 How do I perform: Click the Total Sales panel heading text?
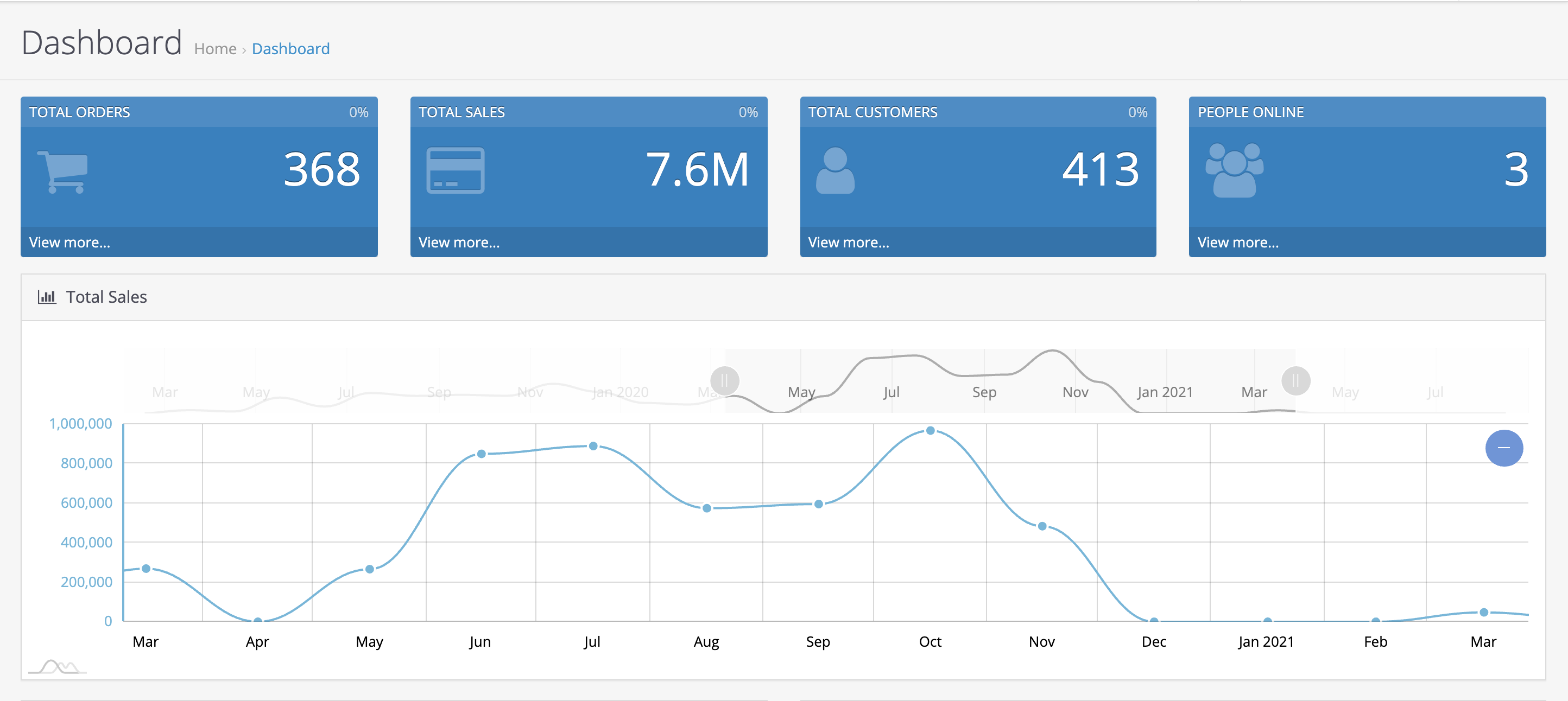[x=106, y=297]
